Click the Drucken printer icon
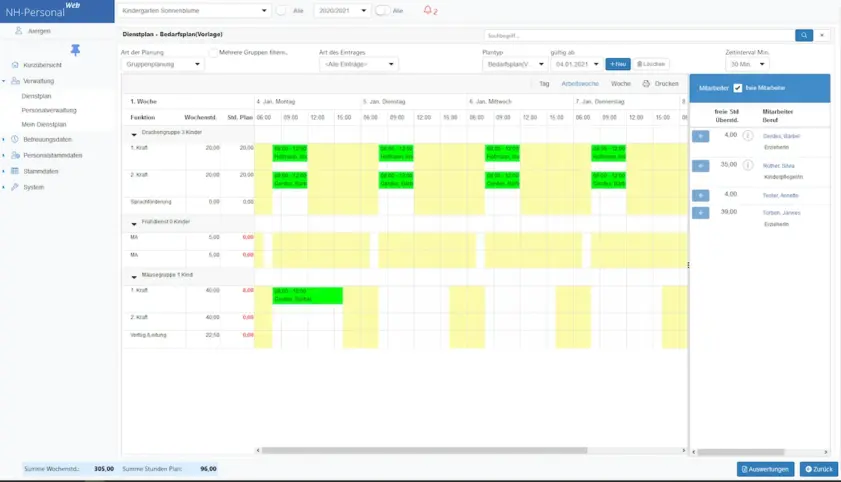Image resolution: width=841 pixels, height=482 pixels. [x=646, y=84]
